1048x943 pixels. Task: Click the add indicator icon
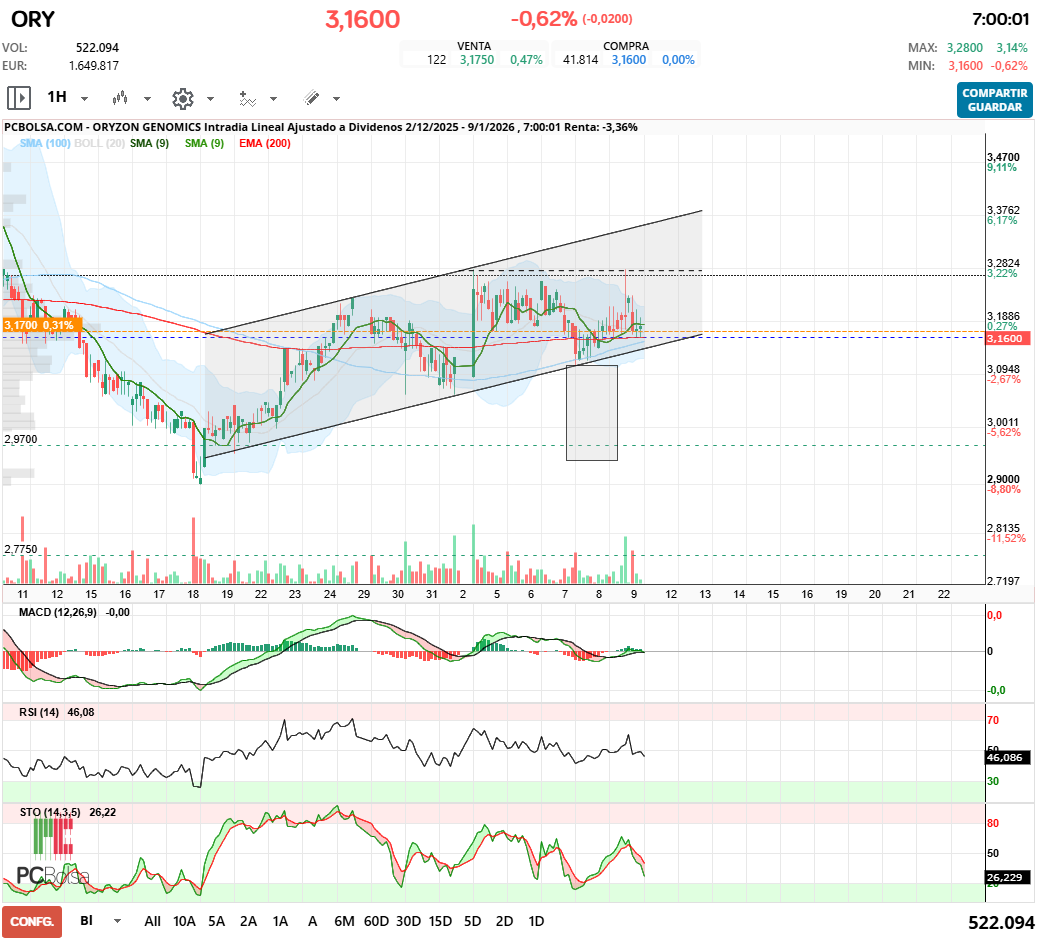point(249,98)
